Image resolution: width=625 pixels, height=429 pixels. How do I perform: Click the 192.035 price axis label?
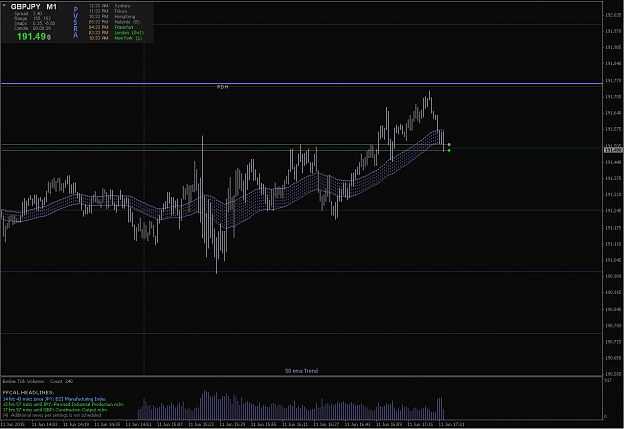[x=613, y=15]
